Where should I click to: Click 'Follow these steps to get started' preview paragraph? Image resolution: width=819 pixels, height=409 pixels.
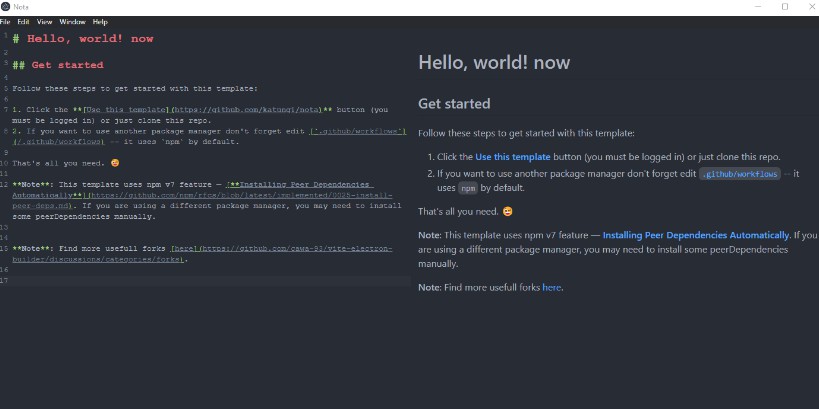[526, 133]
